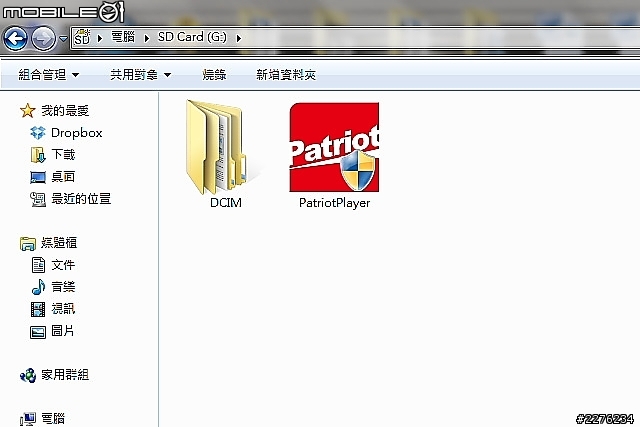Click the DCIM file name label
The image size is (640, 427).
[226, 203]
